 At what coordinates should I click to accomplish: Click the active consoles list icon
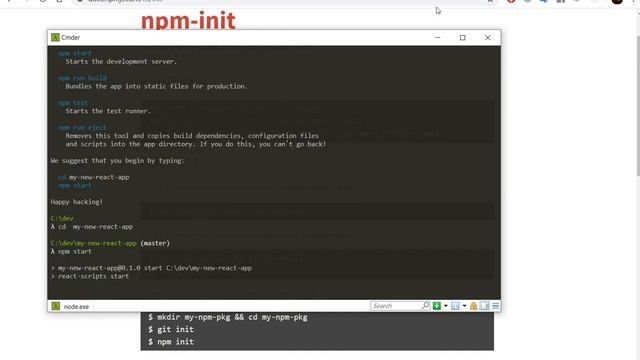pyautogui.click(x=455, y=306)
